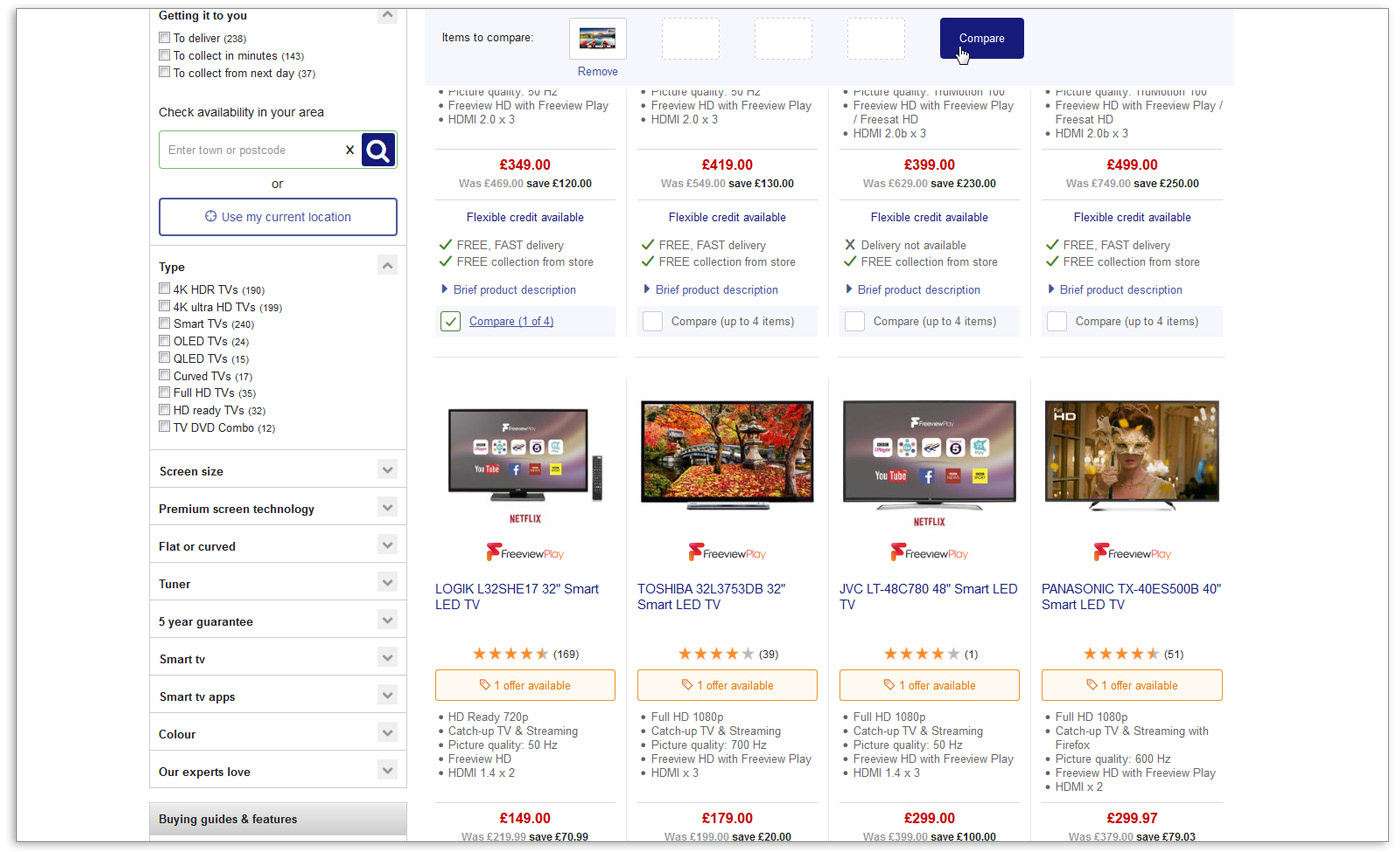The width and height of the screenshot is (1400, 852).
Task: Click the offer tag icon on TOSHIBA TV
Action: pyautogui.click(x=687, y=685)
